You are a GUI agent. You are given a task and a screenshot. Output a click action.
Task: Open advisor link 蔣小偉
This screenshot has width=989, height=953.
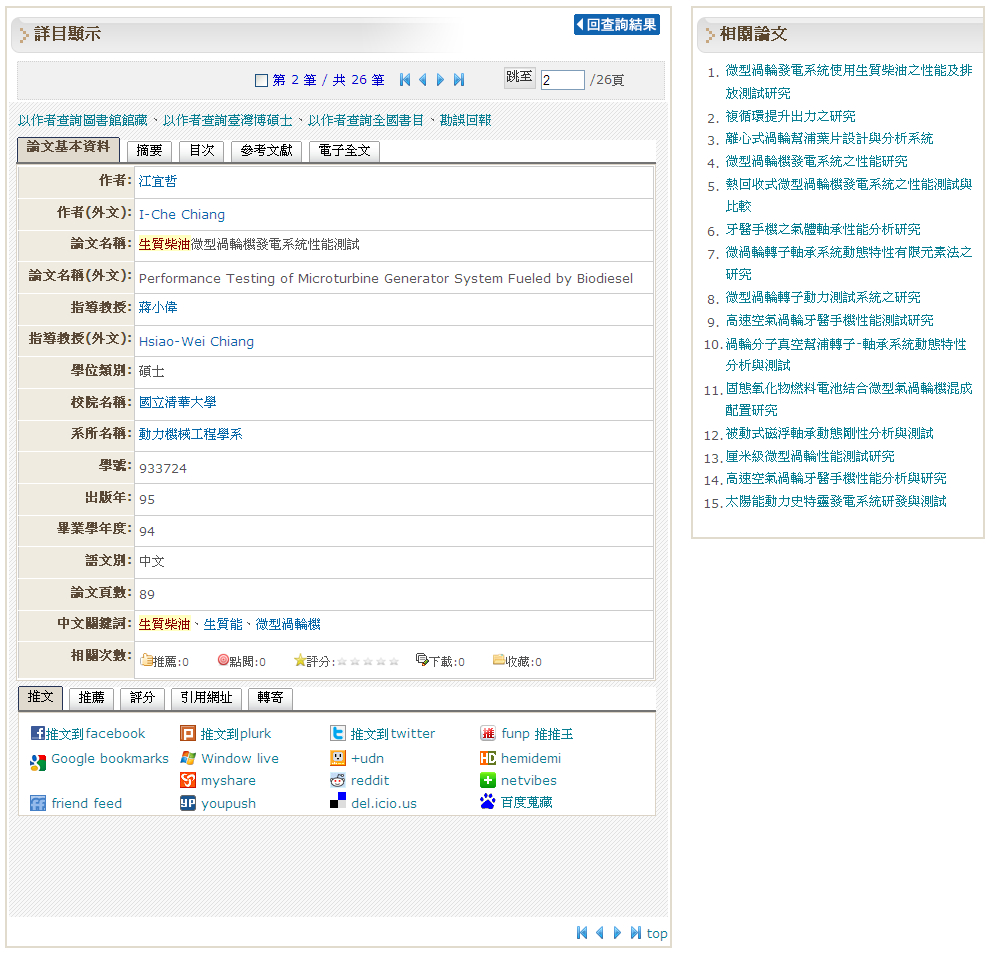point(158,308)
